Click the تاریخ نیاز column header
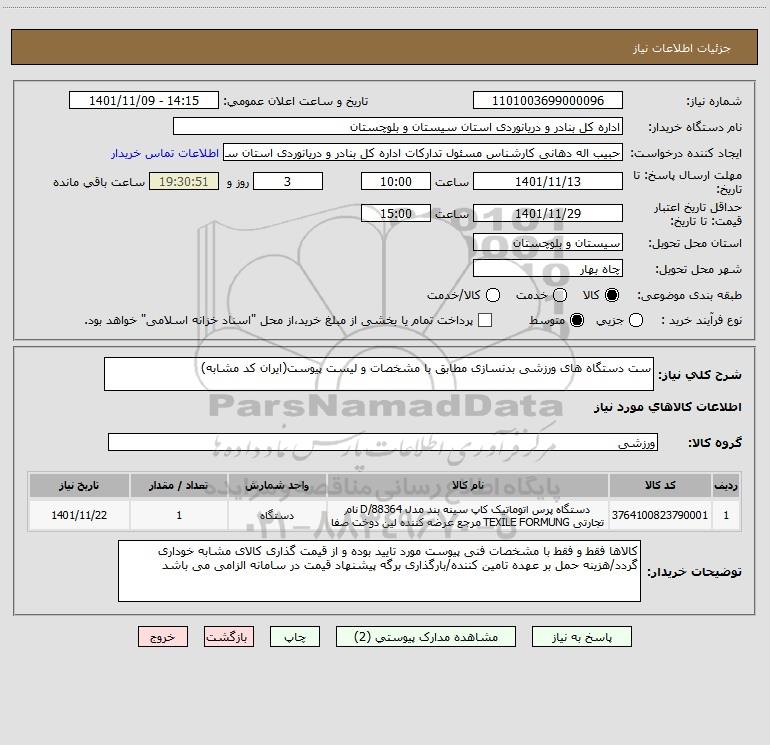Viewport: 770px width, 745px height. (79, 485)
